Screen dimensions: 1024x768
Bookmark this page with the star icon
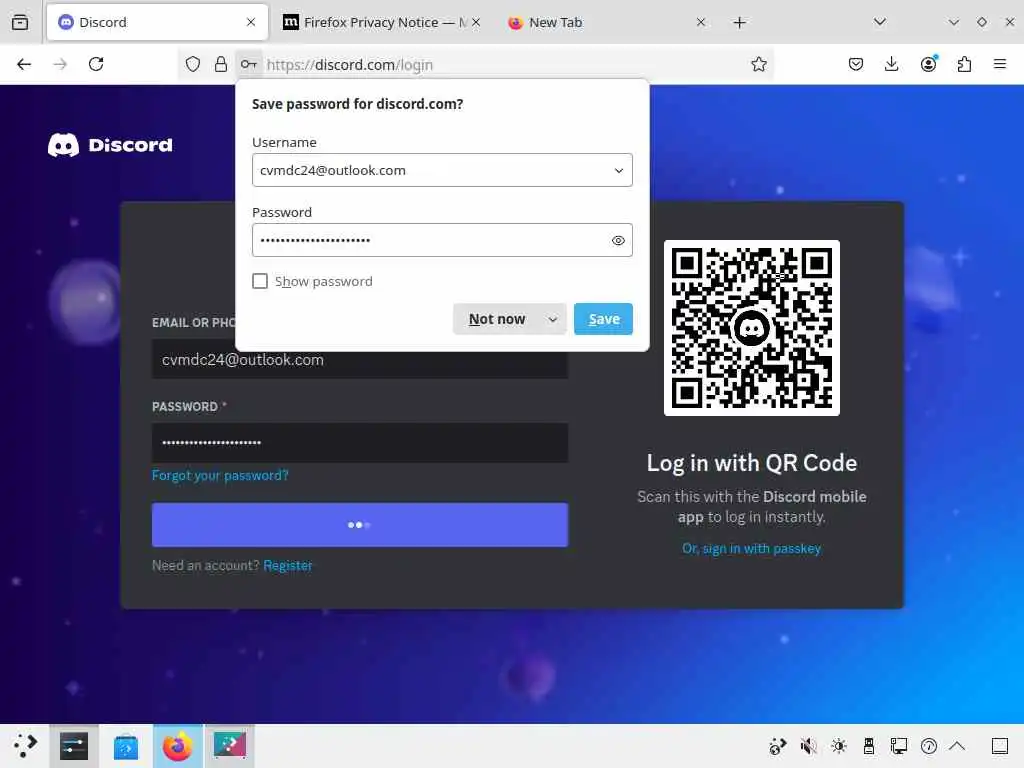758,64
